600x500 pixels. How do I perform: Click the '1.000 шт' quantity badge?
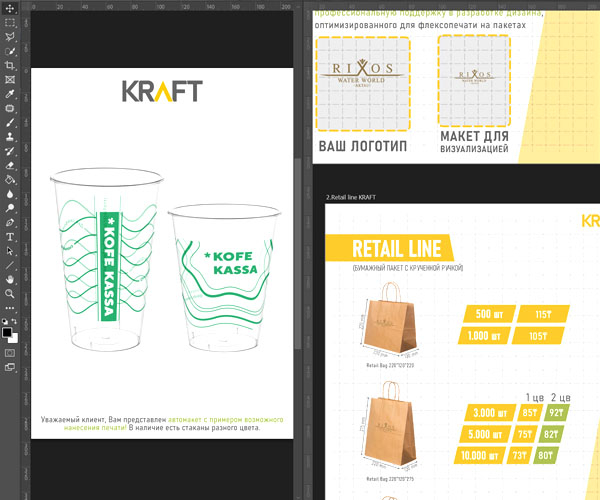(484, 336)
